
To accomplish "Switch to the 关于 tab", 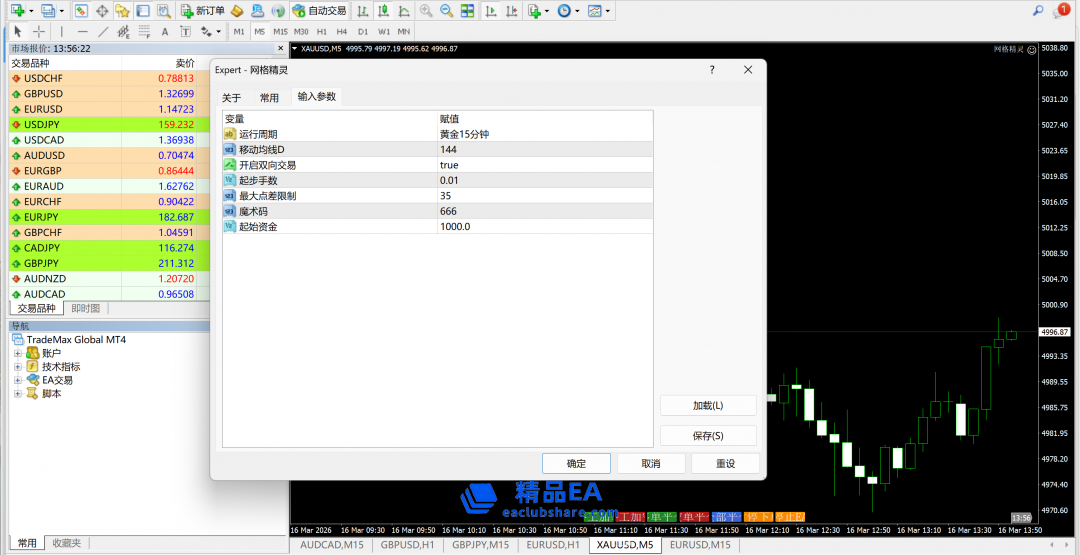I will 231,98.
